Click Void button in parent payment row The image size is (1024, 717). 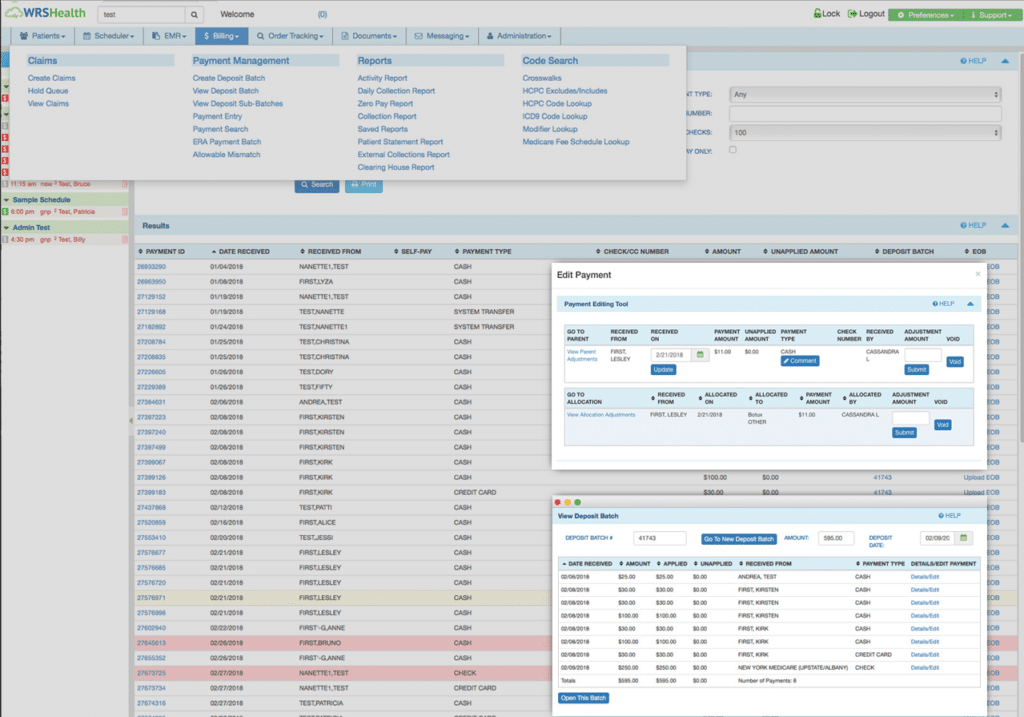click(954, 362)
